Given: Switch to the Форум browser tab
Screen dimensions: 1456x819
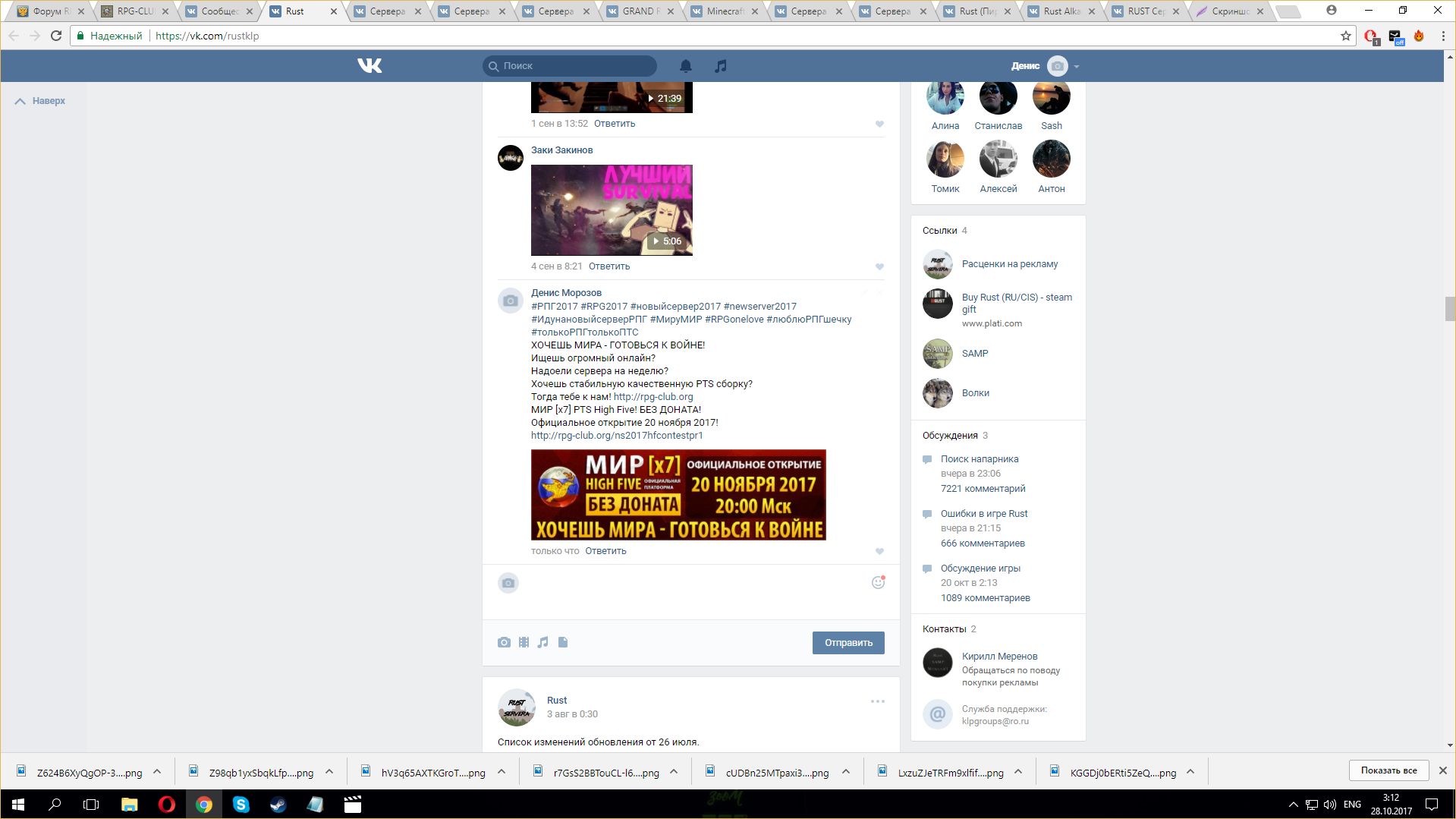Looking at the screenshot, I should point(51,11).
